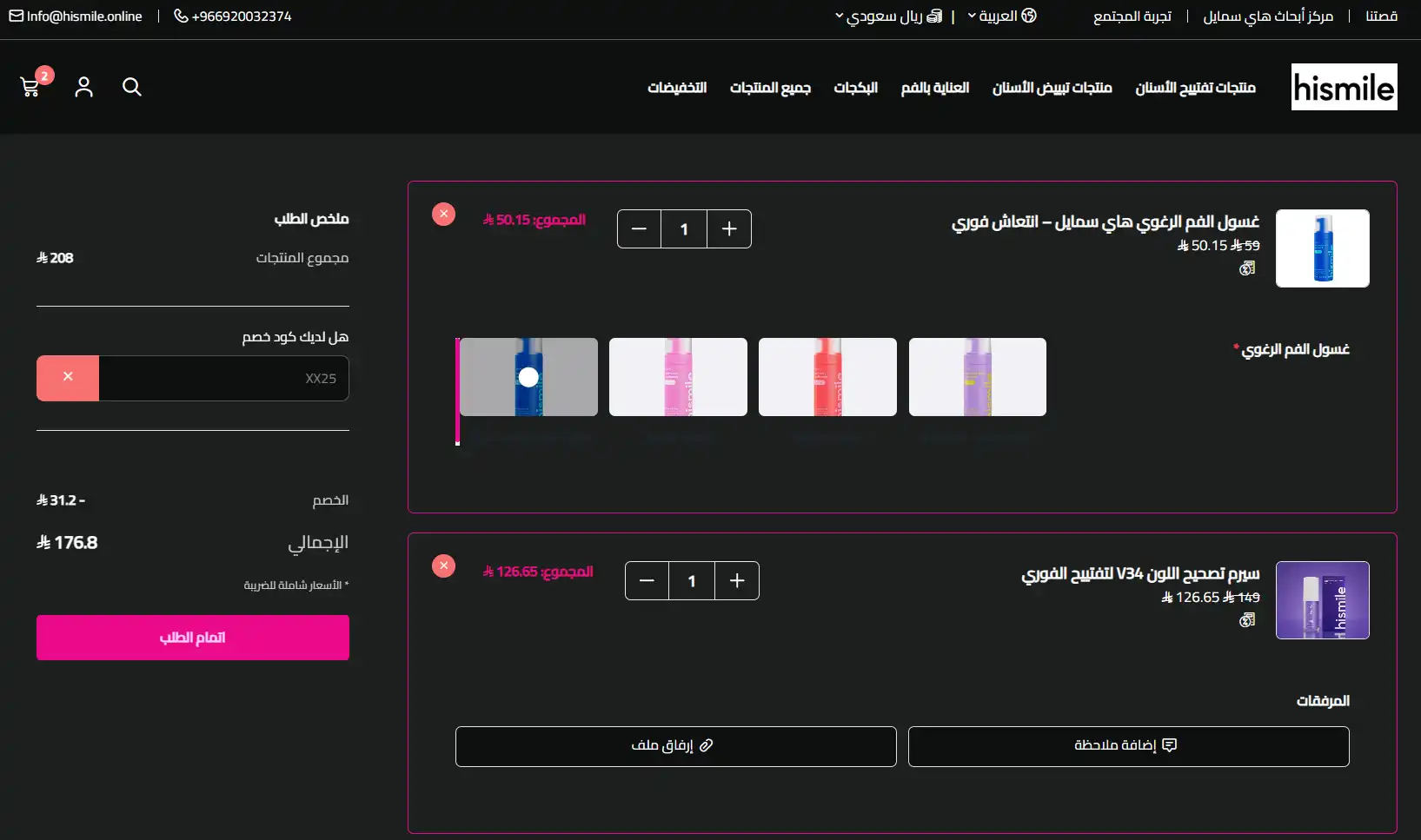Click the المرفقات heading
The width and height of the screenshot is (1421, 840).
pos(1323,701)
